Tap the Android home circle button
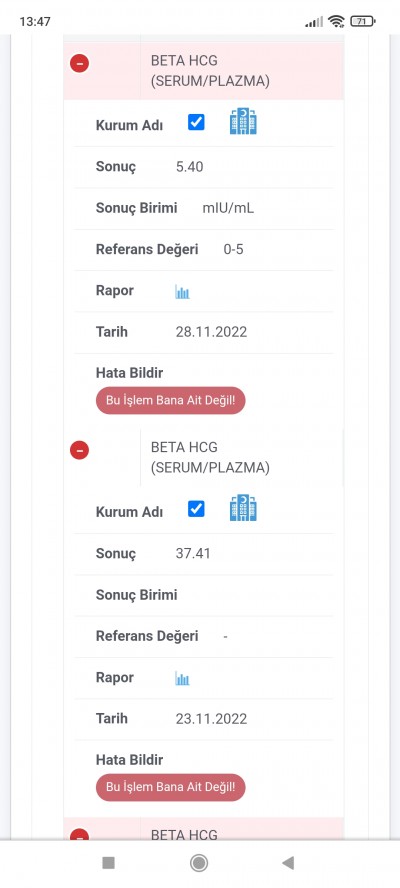The image size is (400, 888). (x=199, y=863)
